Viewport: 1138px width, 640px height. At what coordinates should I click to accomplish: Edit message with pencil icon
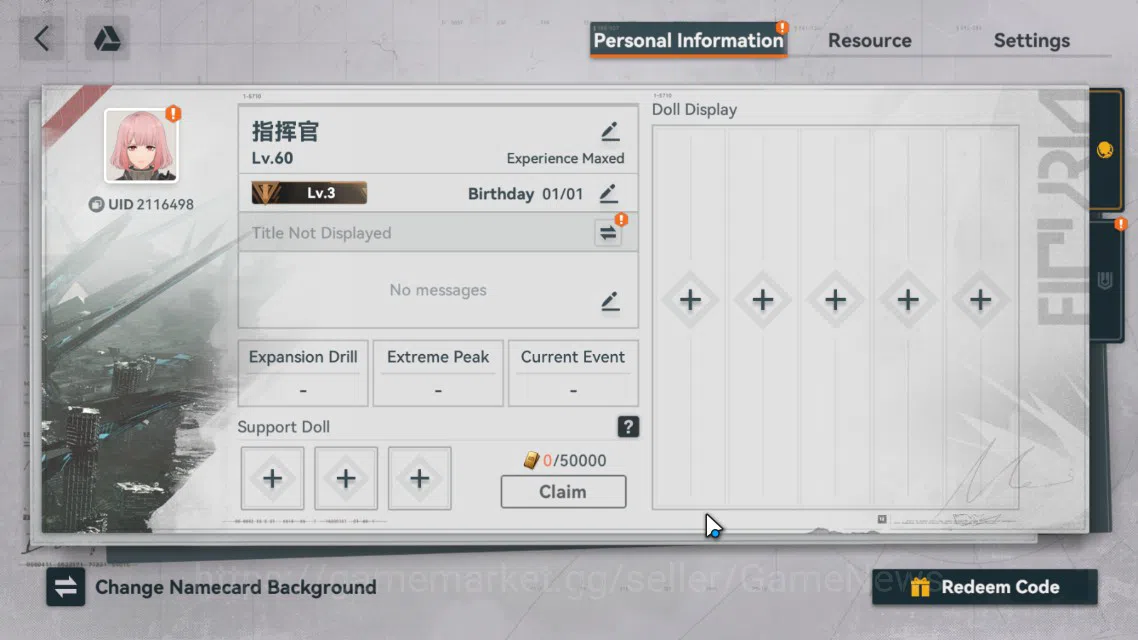pyautogui.click(x=610, y=301)
